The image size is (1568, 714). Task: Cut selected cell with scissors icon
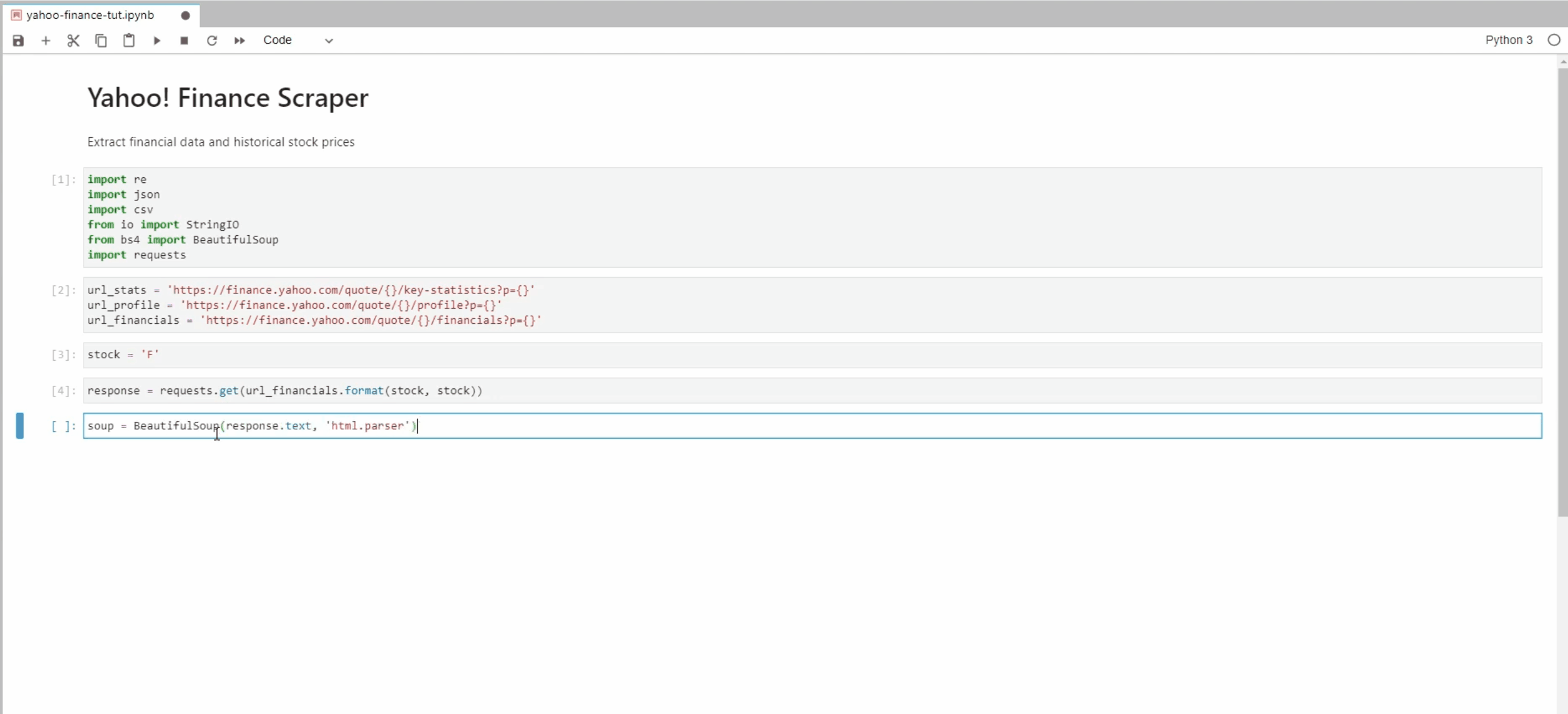[x=74, y=40]
